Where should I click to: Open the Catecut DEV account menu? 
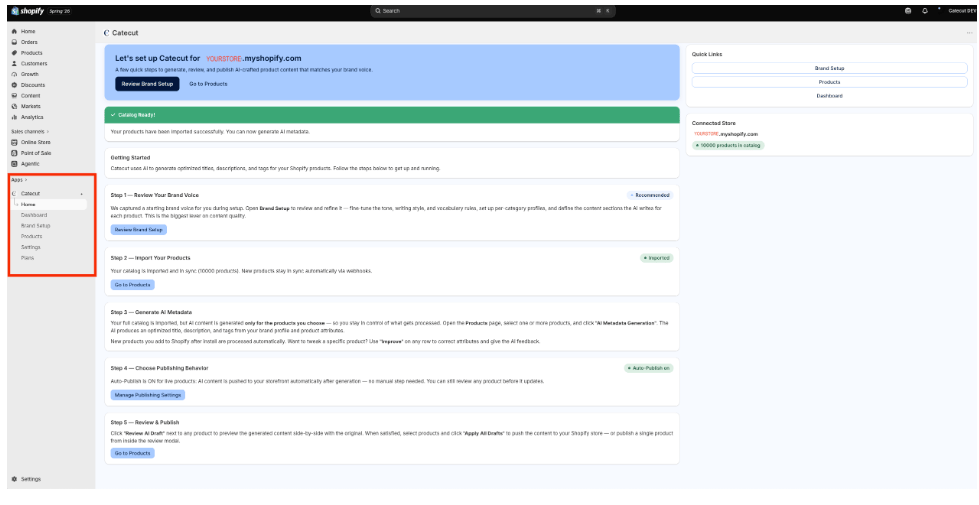click(x=962, y=11)
